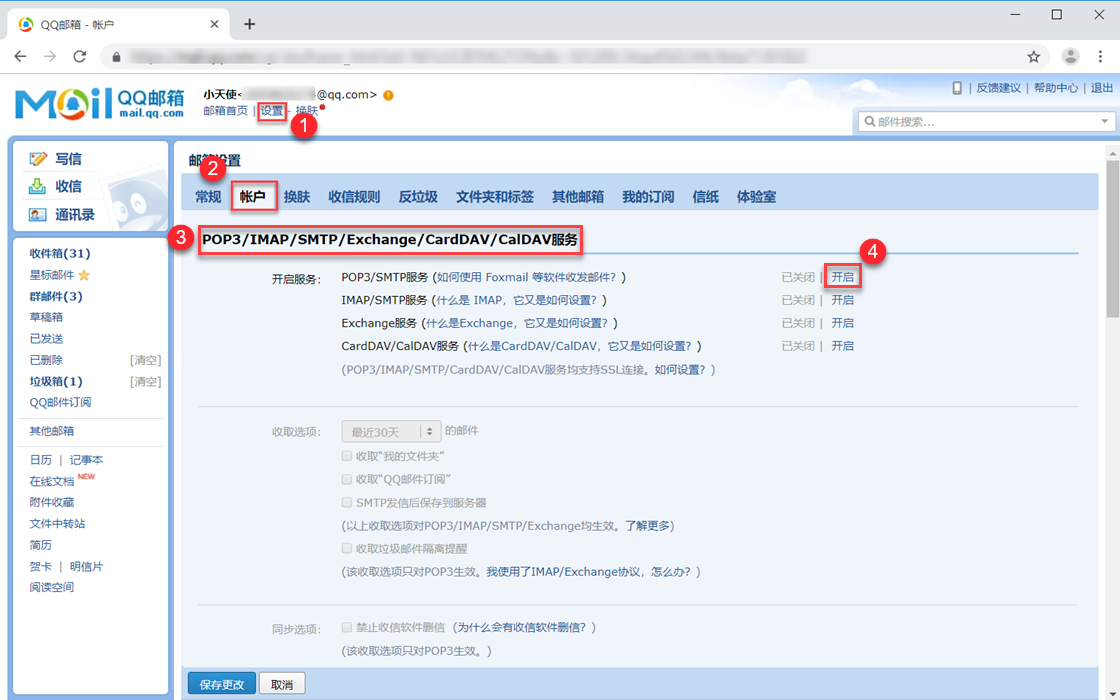Switch to the 常规 settings tab
This screenshot has height=700, width=1120.
209,196
